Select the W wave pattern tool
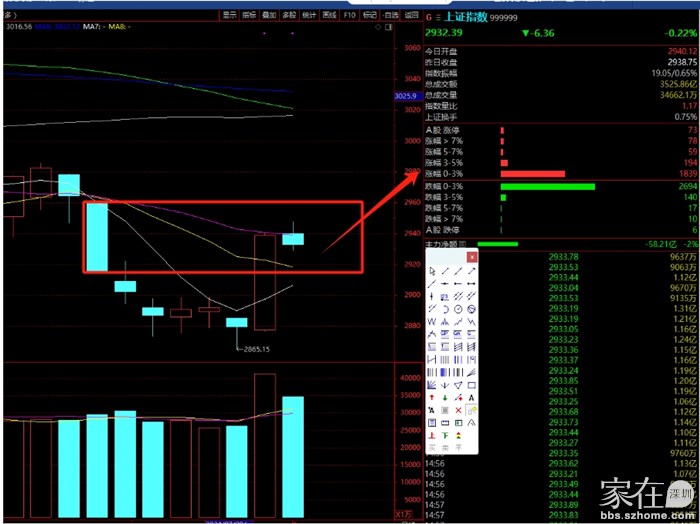700x524 pixels. [432, 321]
